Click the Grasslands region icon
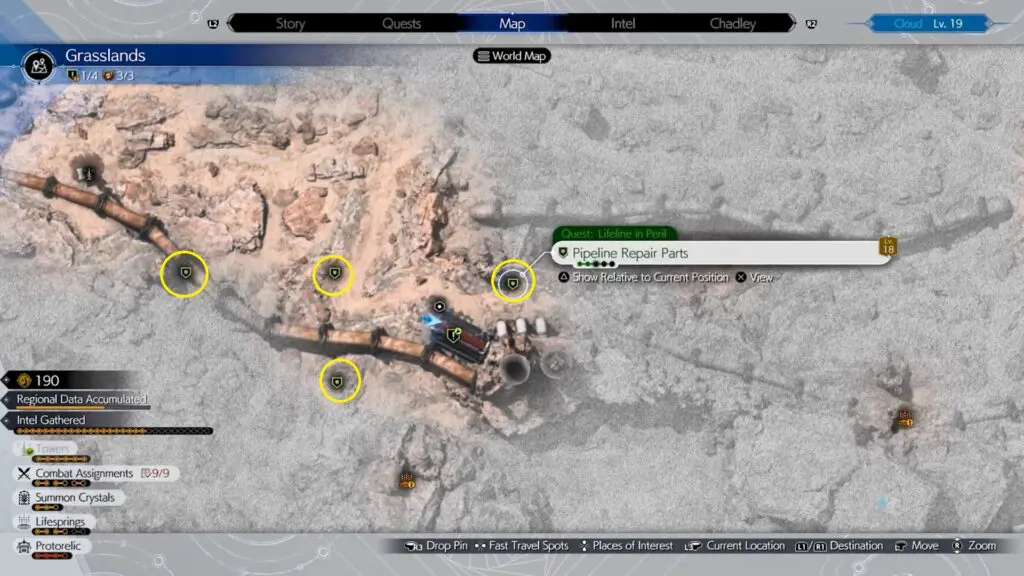Screen dimensions: 1024x576 click(x=38, y=65)
